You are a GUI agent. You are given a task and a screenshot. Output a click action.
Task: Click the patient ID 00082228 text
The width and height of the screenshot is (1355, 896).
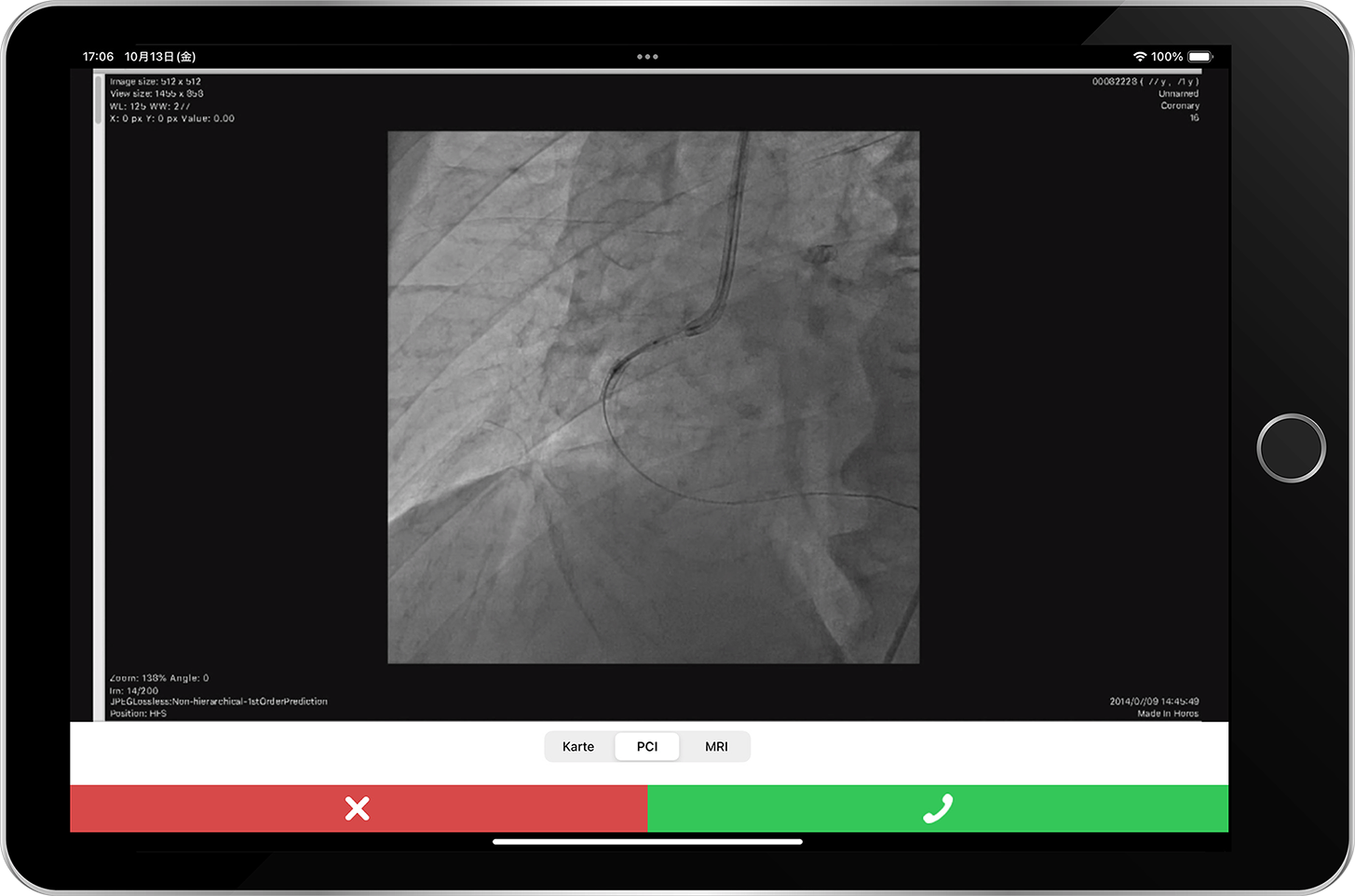1115,82
